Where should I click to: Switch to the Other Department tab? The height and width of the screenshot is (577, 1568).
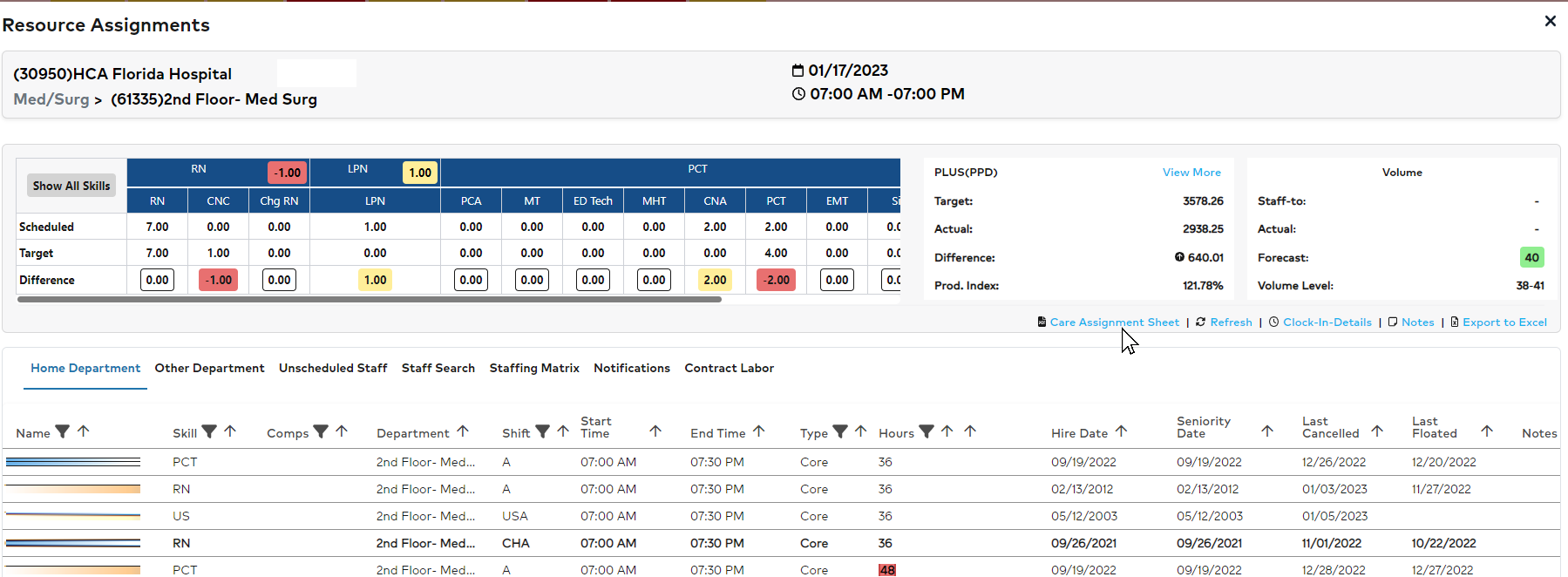[209, 368]
